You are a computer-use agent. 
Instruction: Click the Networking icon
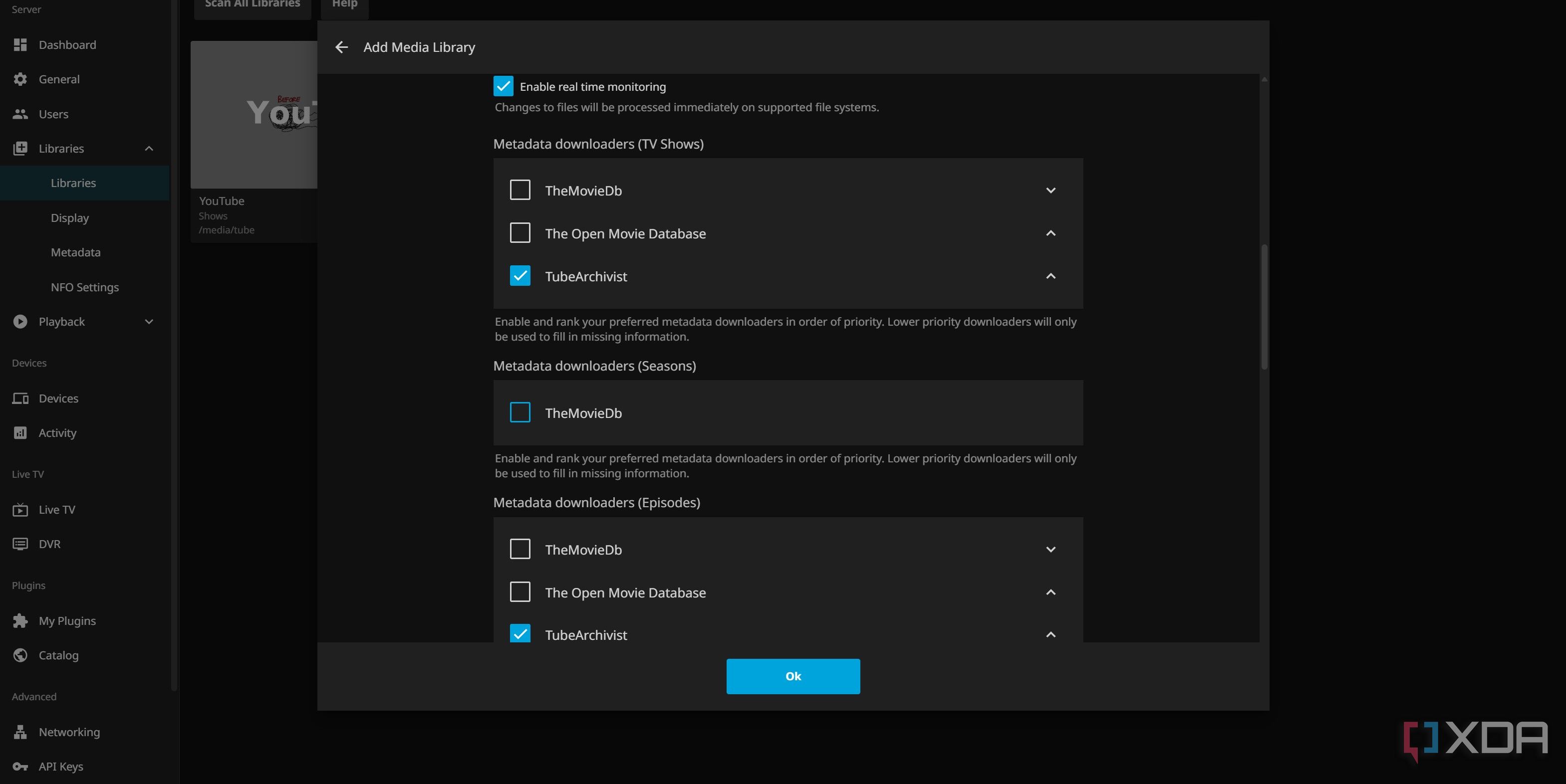point(20,732)
